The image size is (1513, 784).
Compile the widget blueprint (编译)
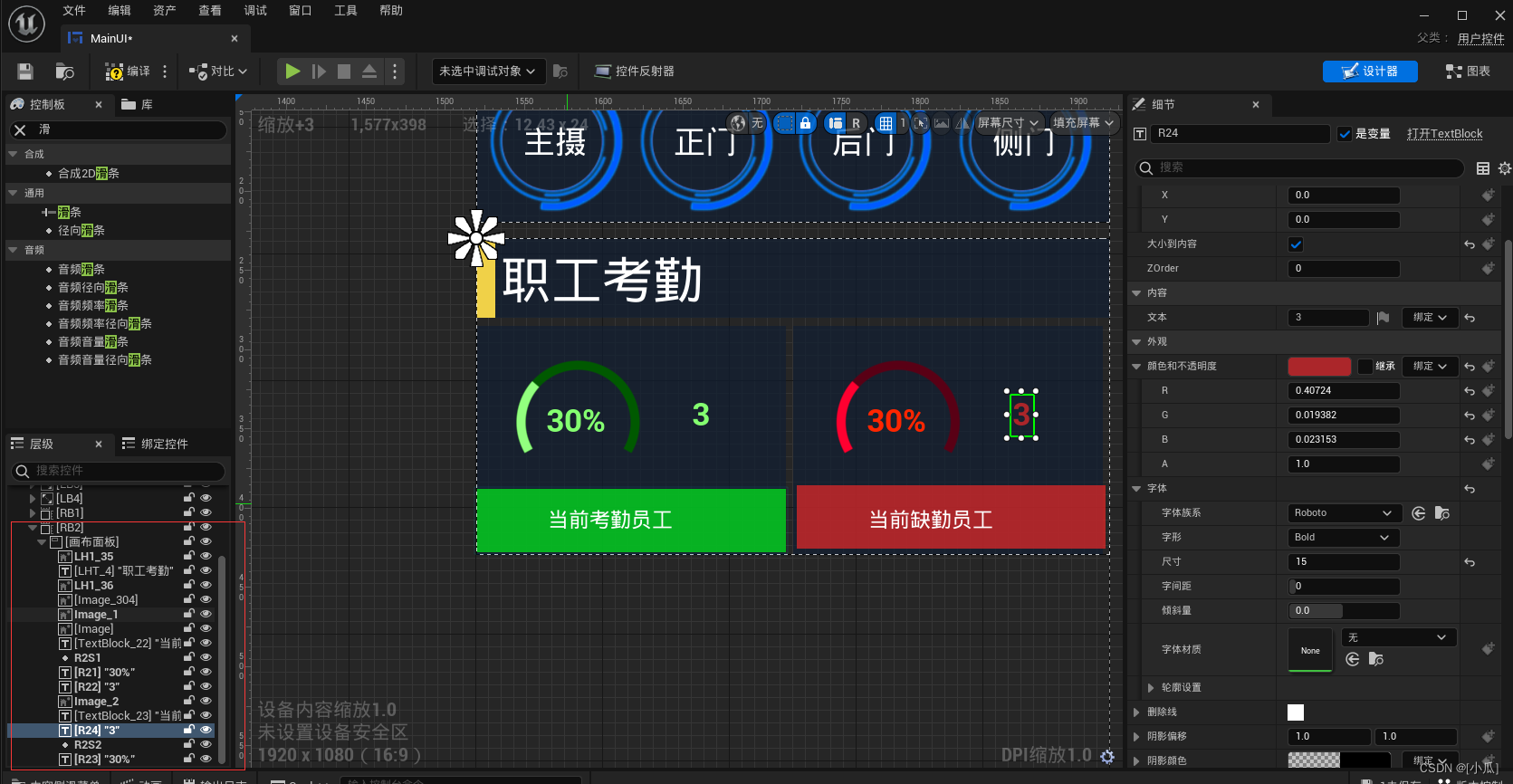[x=128, y=72]
